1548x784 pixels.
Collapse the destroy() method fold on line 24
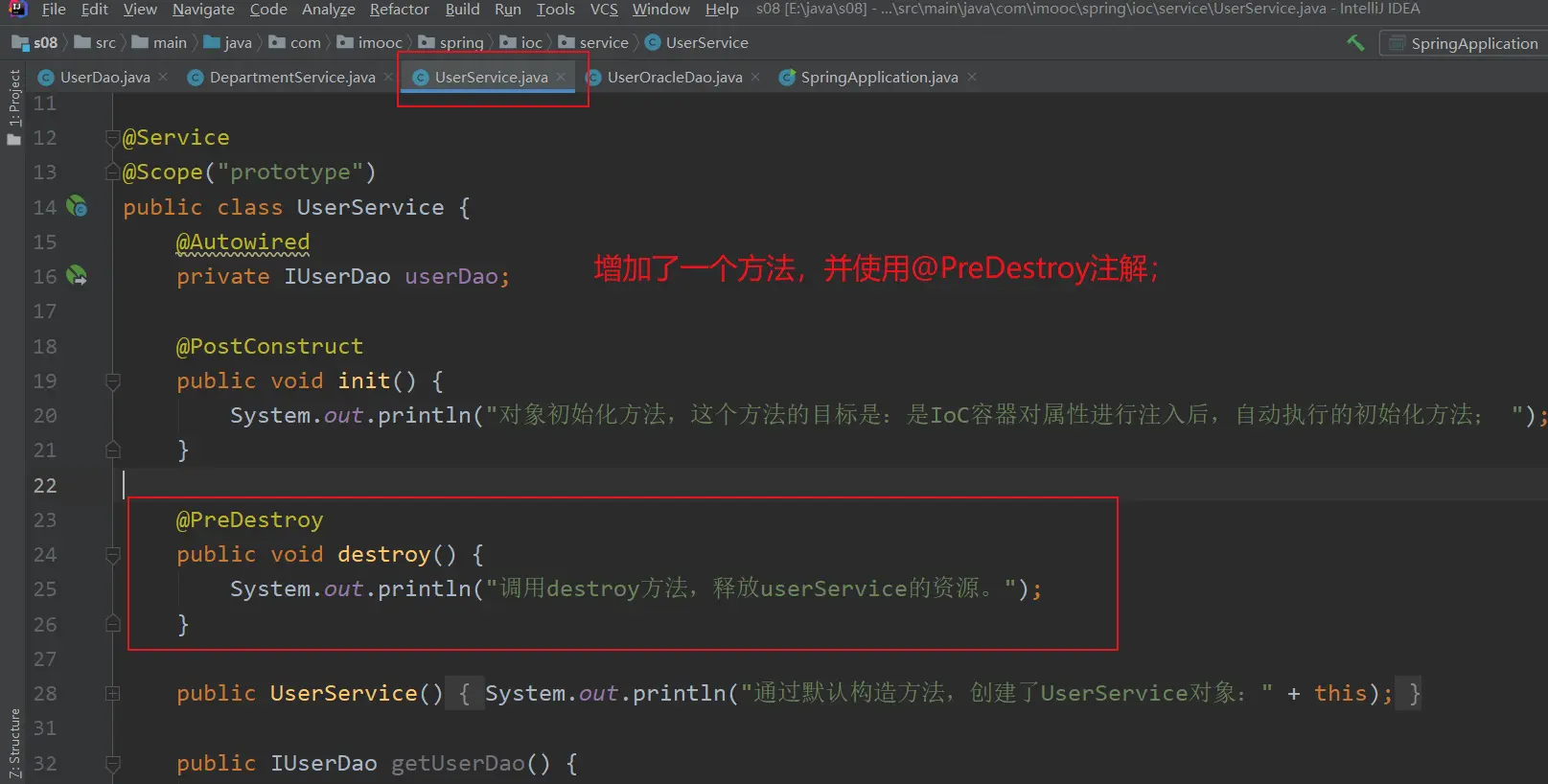coord(112,555)
